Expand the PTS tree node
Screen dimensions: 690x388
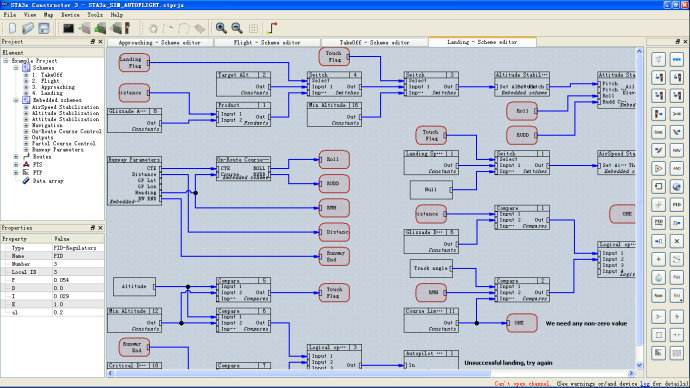[x=16, y=165]
